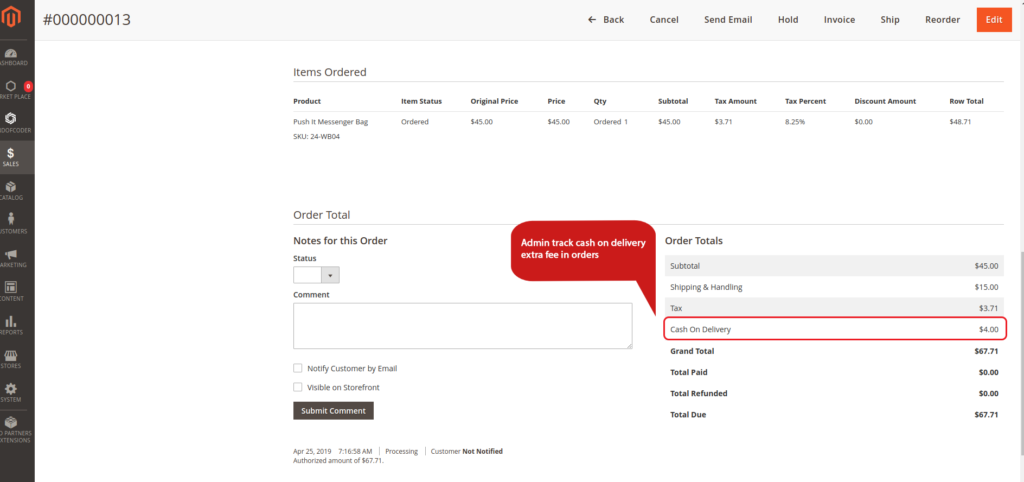Click the Magento logo icon
The height and width of the screenshot is (482, 1024).
coord(11,19)
